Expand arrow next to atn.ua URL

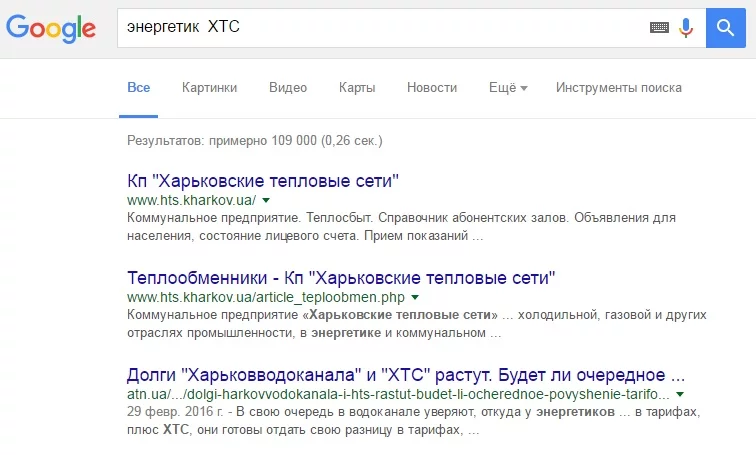coord(680,394)
